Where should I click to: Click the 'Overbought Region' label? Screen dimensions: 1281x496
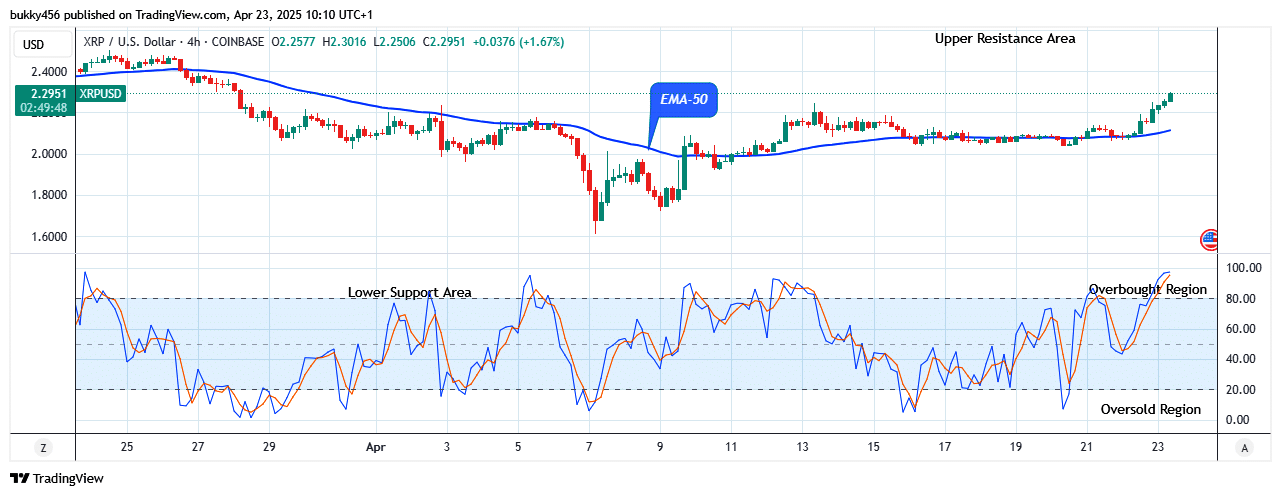coord(1148,289)
